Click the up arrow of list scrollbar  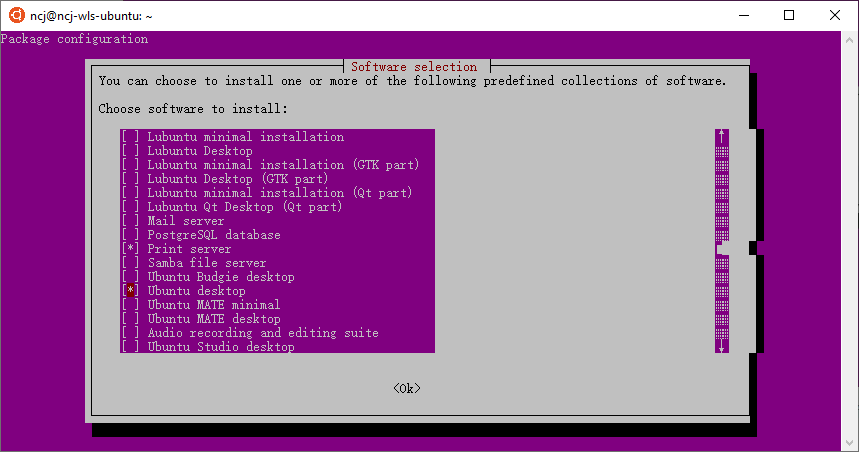[721, 136]
